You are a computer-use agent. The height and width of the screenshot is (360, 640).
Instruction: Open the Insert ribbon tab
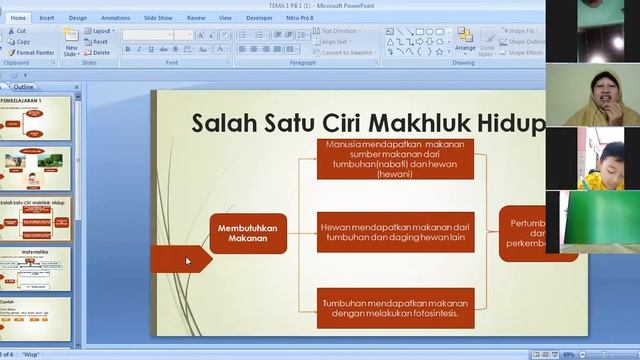47,18
